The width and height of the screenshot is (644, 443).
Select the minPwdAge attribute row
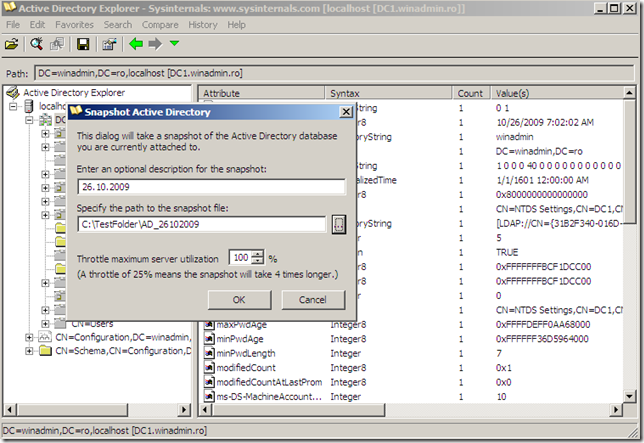[x=413, y=339]
